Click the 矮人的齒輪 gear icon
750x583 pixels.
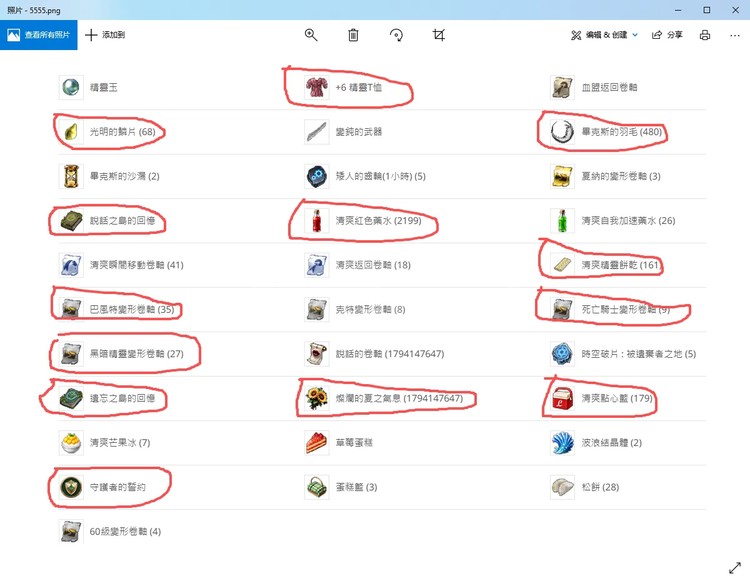(x=317, y=176)
